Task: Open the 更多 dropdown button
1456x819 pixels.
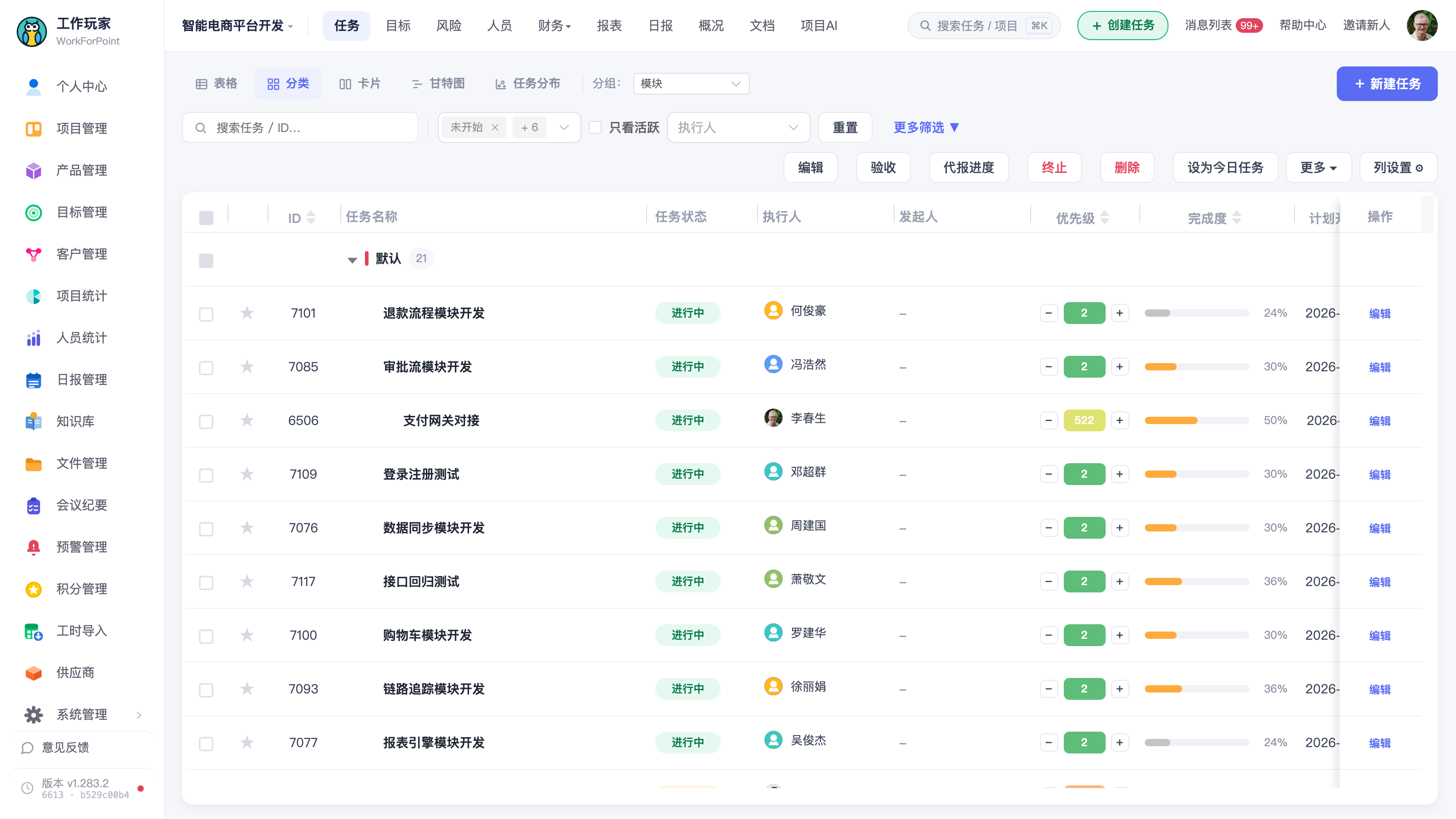Action: click(x=1318, y=167)
